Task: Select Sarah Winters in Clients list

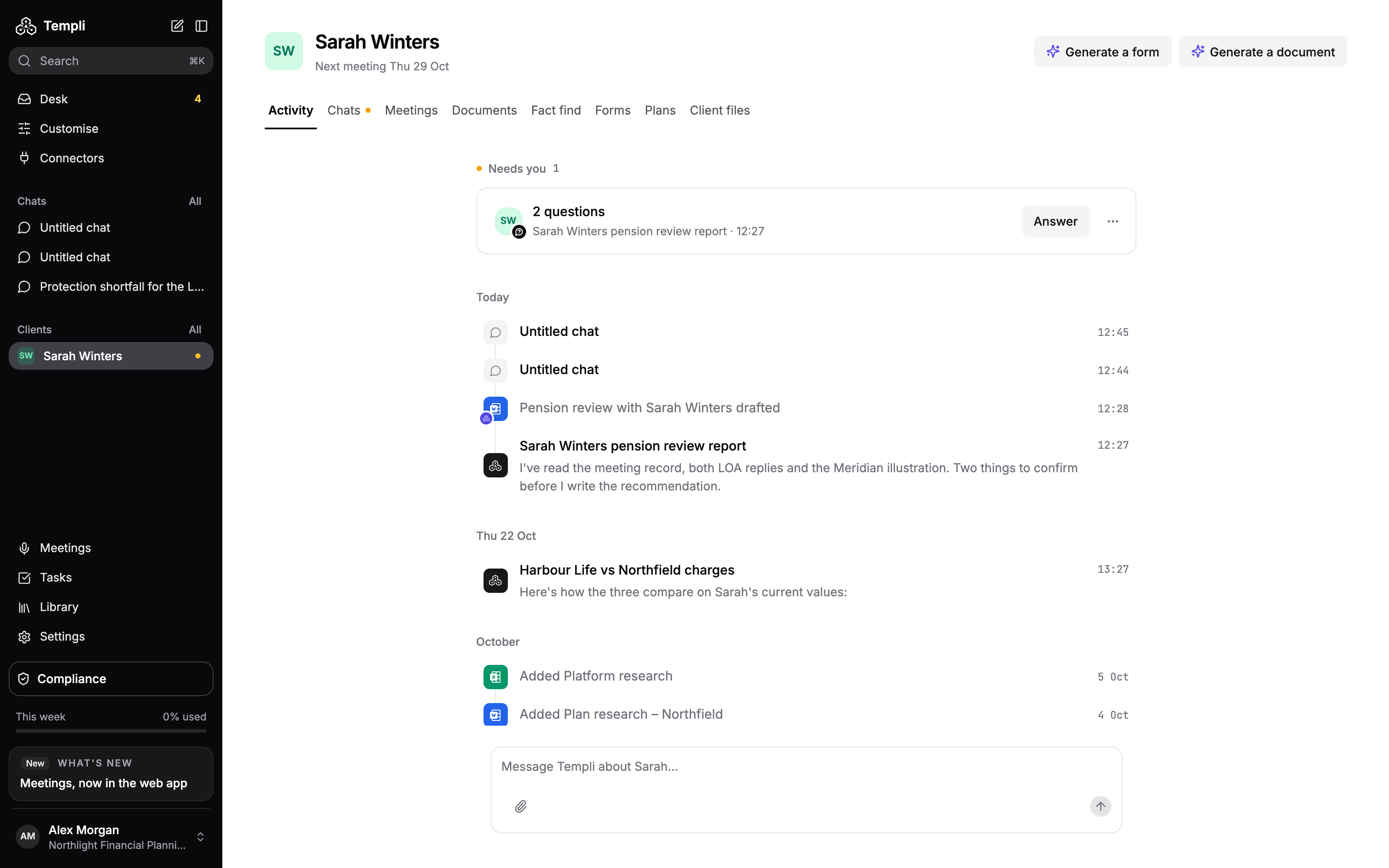Action: click(x=111, y=356)
